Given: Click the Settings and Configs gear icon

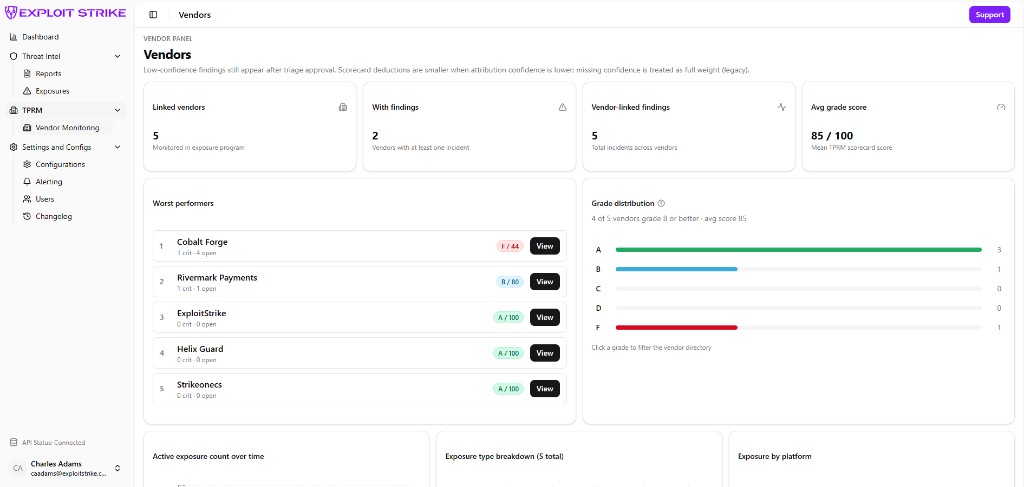Looking at the screenshot, I should click(14, 147).
